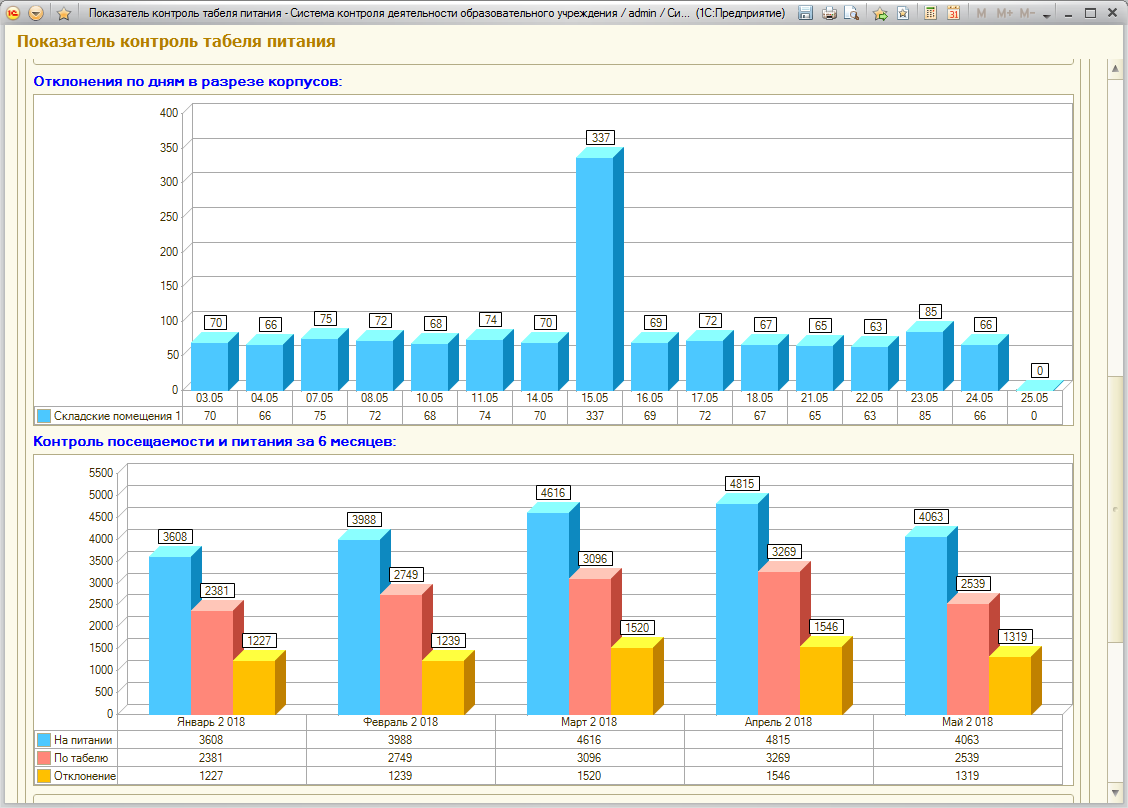Click the yellow Отклонение legend swatch
The image size is (1128, 808).
44,776
